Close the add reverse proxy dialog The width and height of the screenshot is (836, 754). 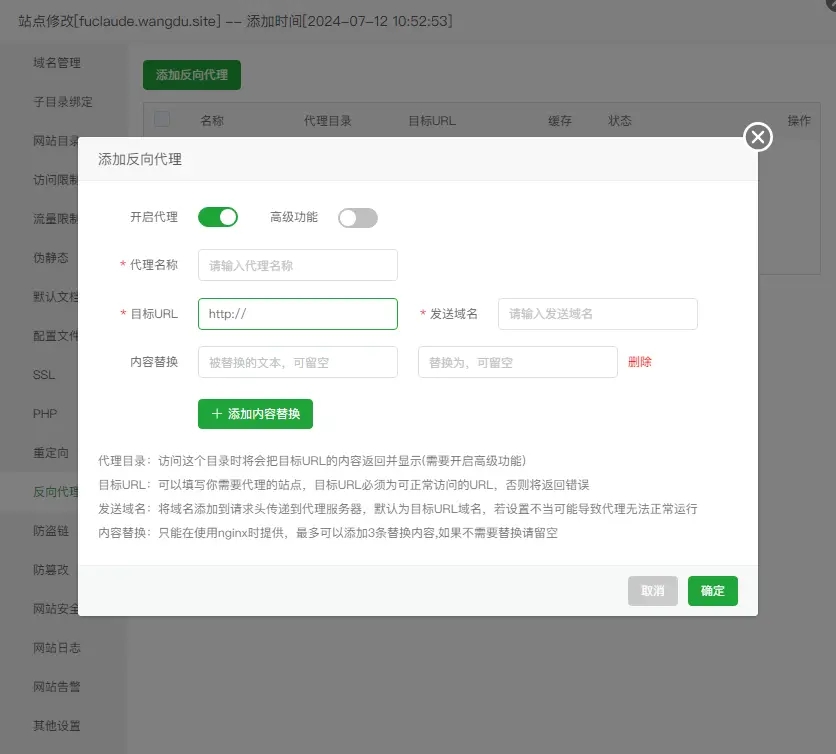(x=758, y=137)
